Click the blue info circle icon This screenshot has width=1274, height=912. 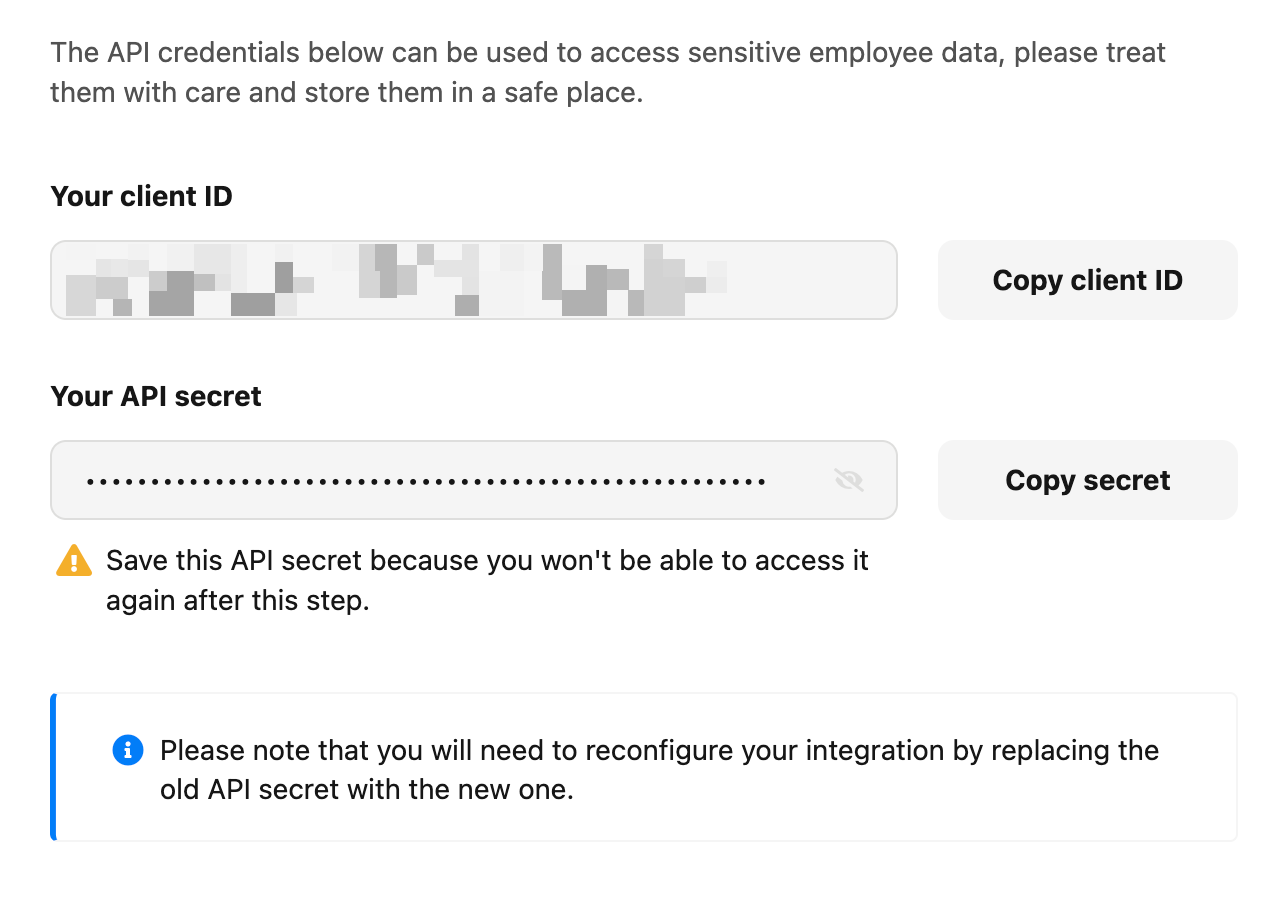pyautogui.click(x=128, y=750)
